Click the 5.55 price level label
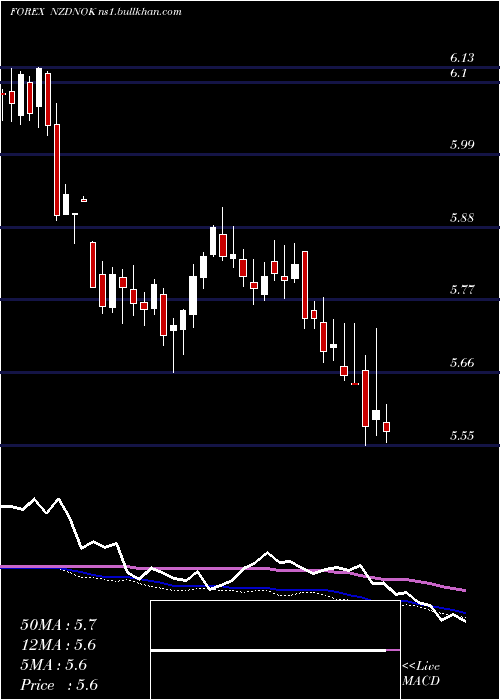Screen dimensions: 500x700 462,436
